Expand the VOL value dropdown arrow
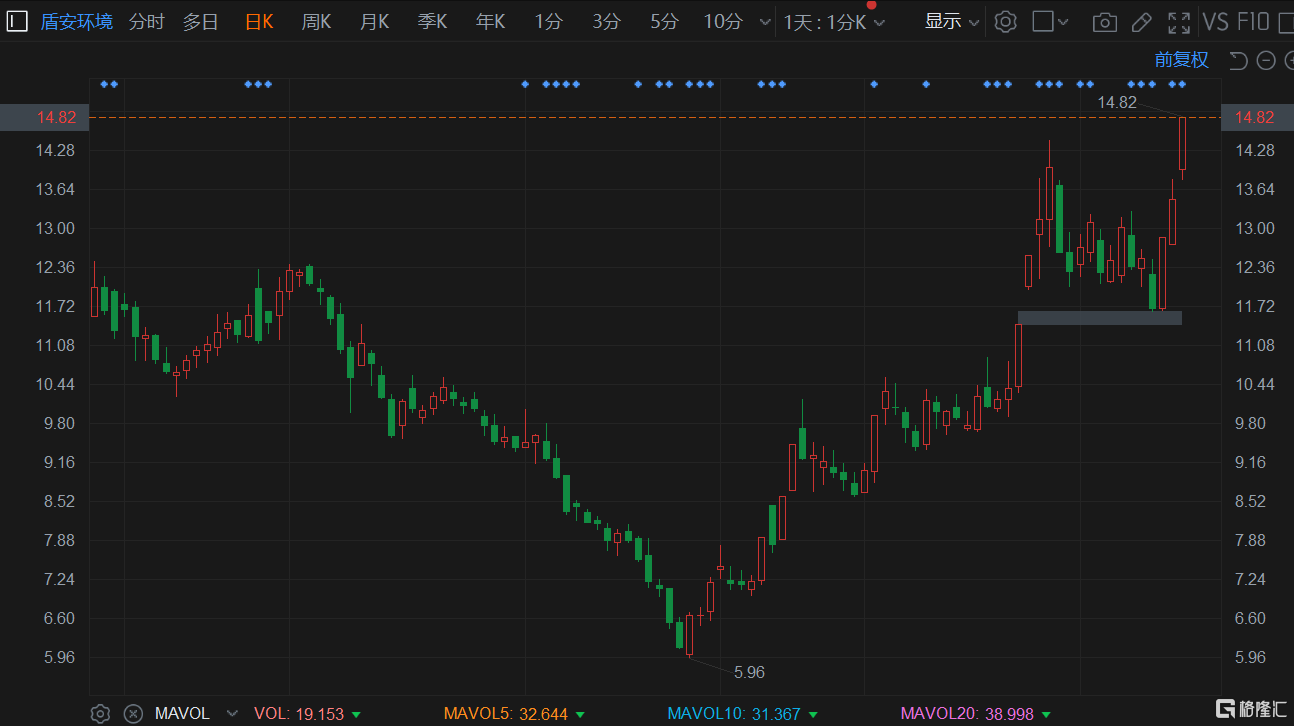Image resolution: width=1294 pixels, height=726 pixels. (x=357, y=714)
